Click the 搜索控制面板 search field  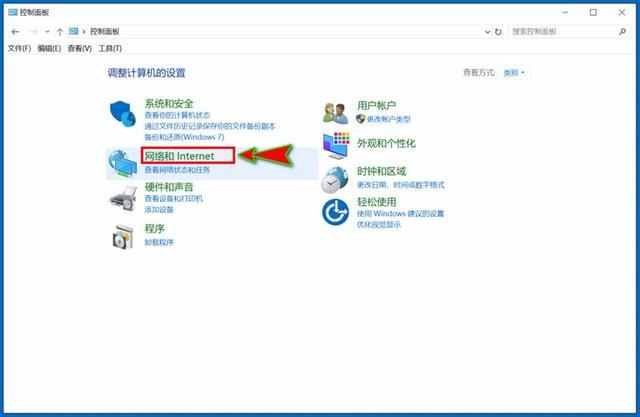(x=565, y=32)
